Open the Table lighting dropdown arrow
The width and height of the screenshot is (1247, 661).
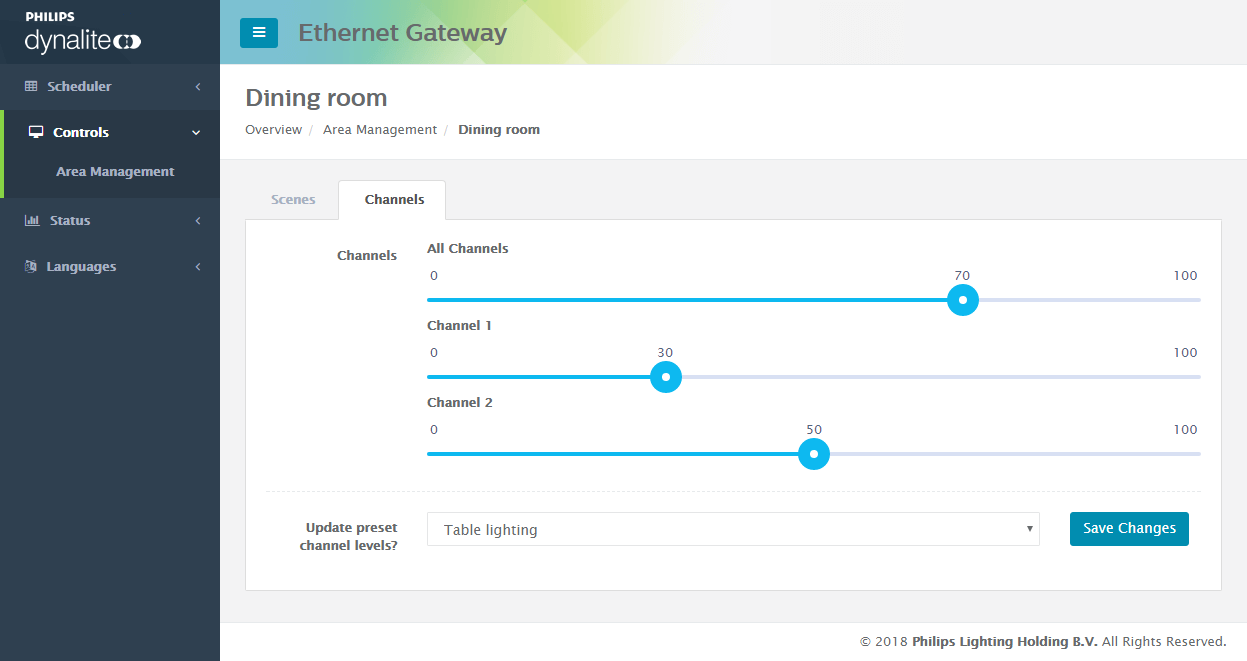tap(1029, 529)
